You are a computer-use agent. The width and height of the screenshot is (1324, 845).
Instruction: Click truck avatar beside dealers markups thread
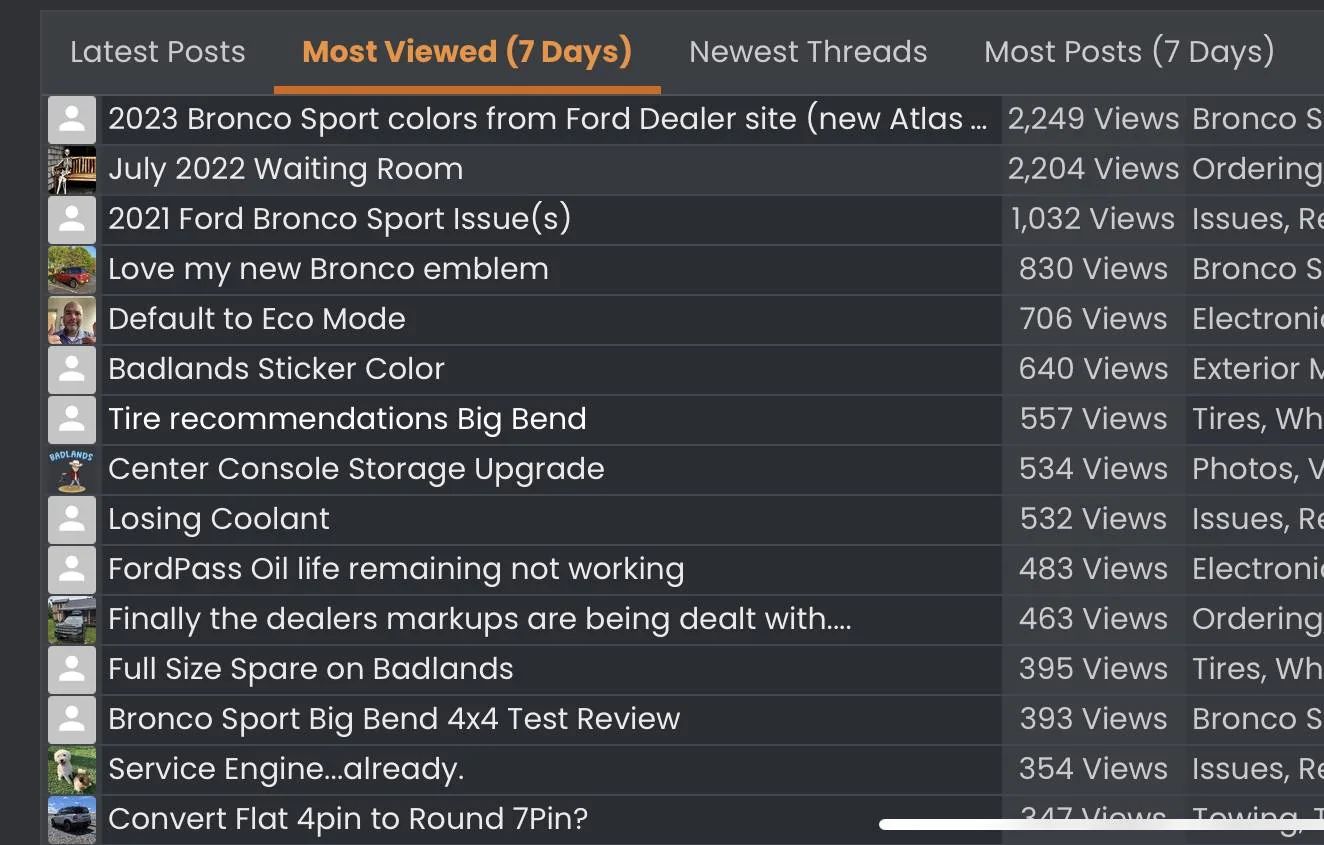coord(72,620)
